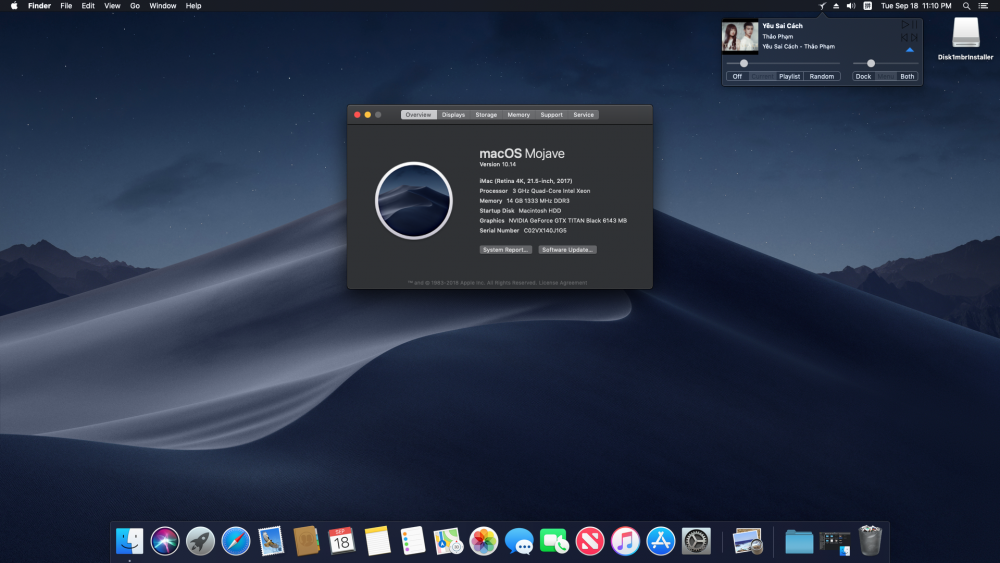Adjust the right slider above Dock/Menu/Both
The image size is (1000, 563).
coord(886,63)
